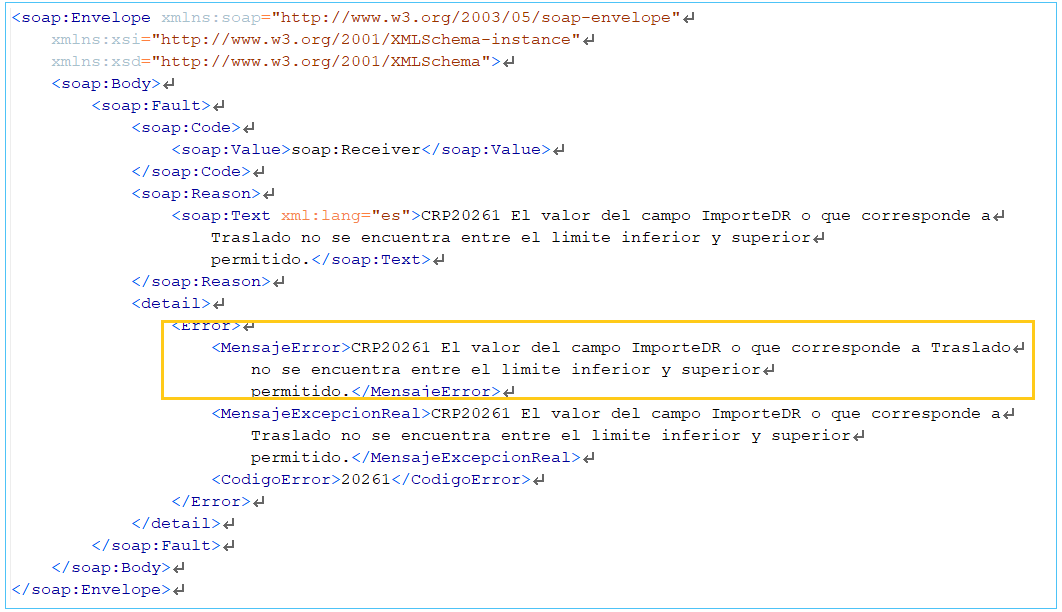Click the opening soap:Reason tag
The width and height of the screenshot is (1062, 612).
coord(196,194)
